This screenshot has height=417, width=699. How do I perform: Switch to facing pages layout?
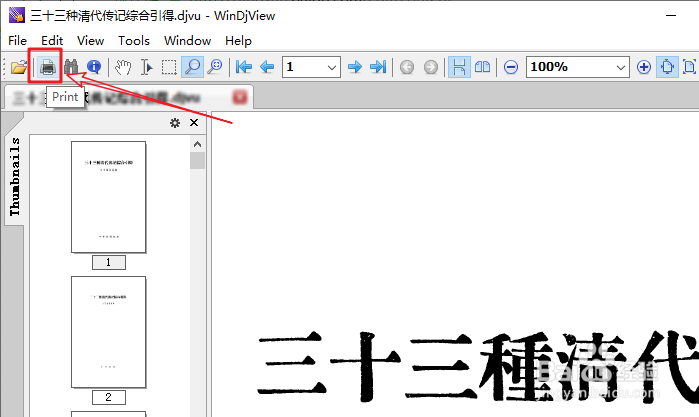482,67
